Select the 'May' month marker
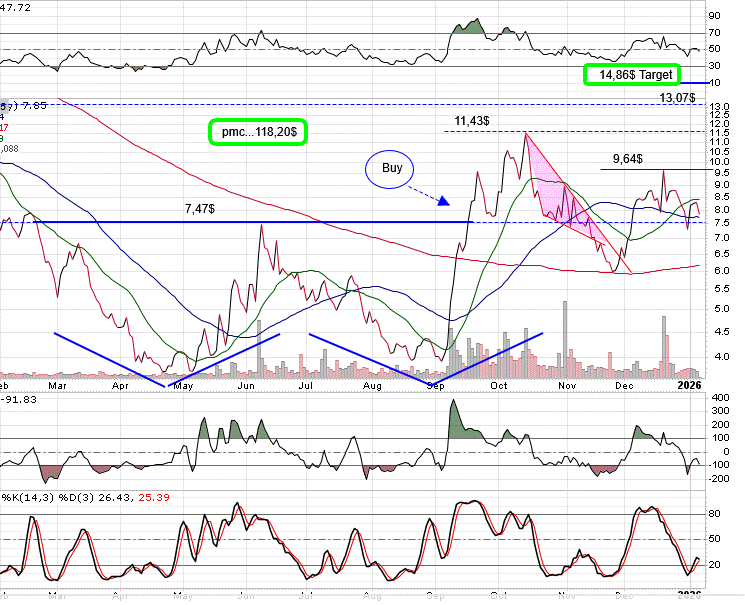 [x=183, y=384]
